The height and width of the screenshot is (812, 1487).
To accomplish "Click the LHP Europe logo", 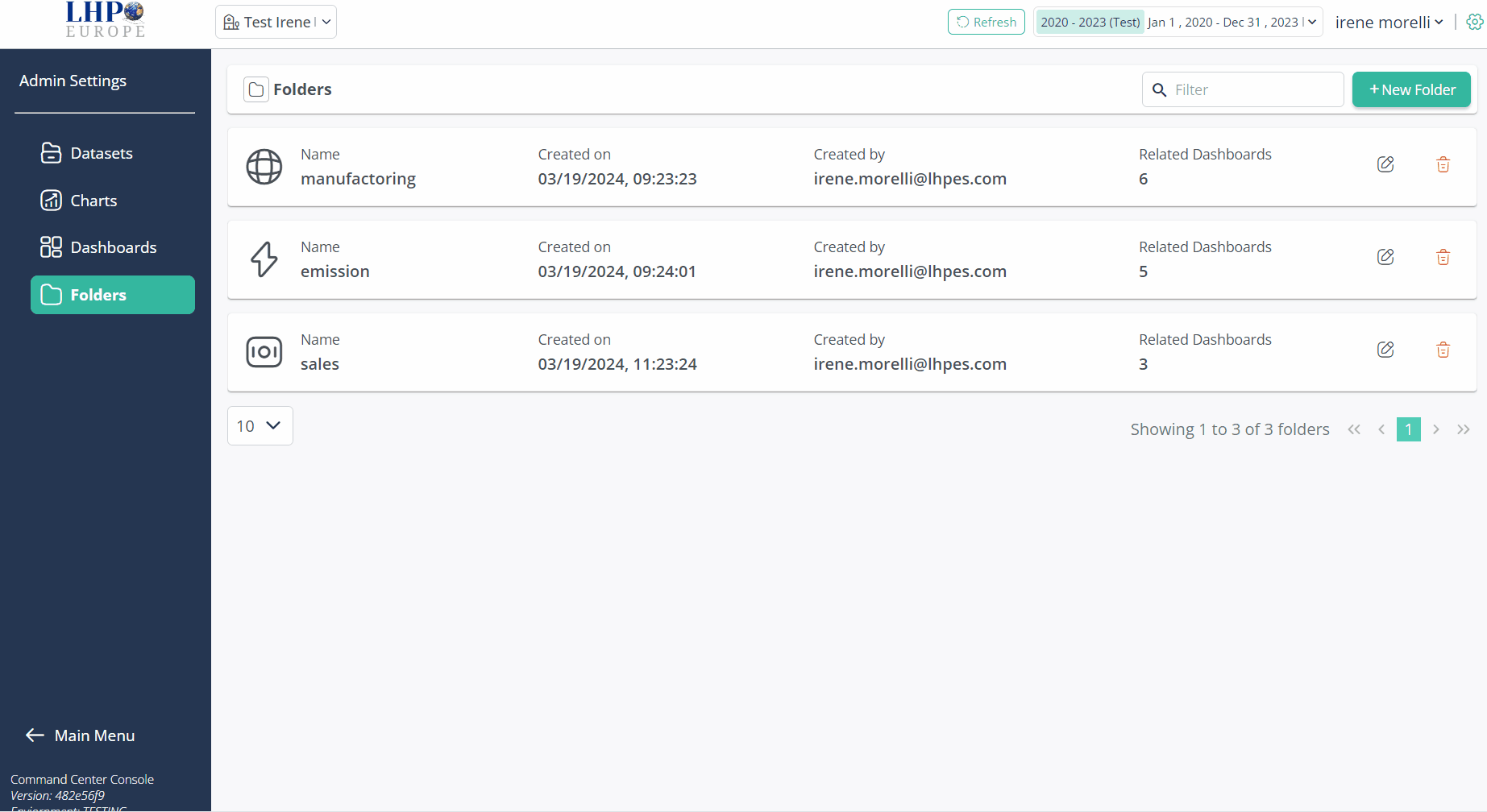I will coord(105,20).
